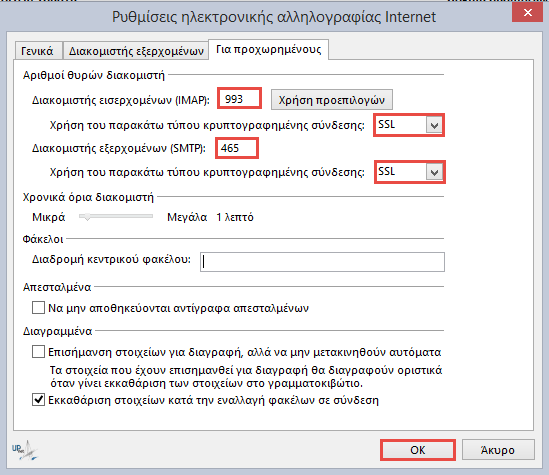This screenshot has height=475, width=549.
Task: Enable 'Επισήμανση στοιχείων για διαγραφή' checkbox
Action: point(38,351)
